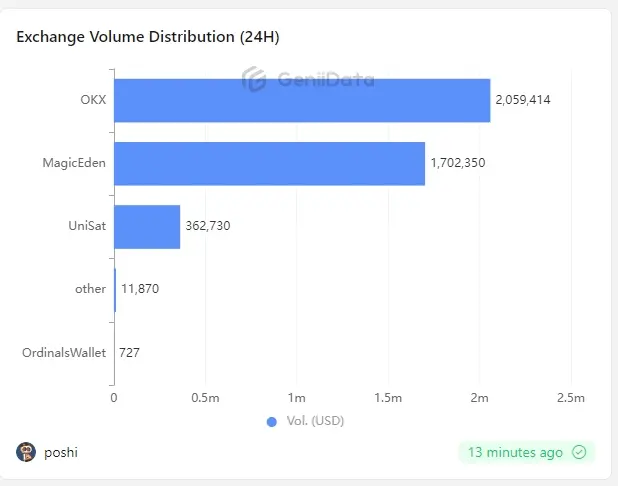
Task: Click the OrdinalsWallet axis label
Action: pyautogui.click(x=64, y=352)
